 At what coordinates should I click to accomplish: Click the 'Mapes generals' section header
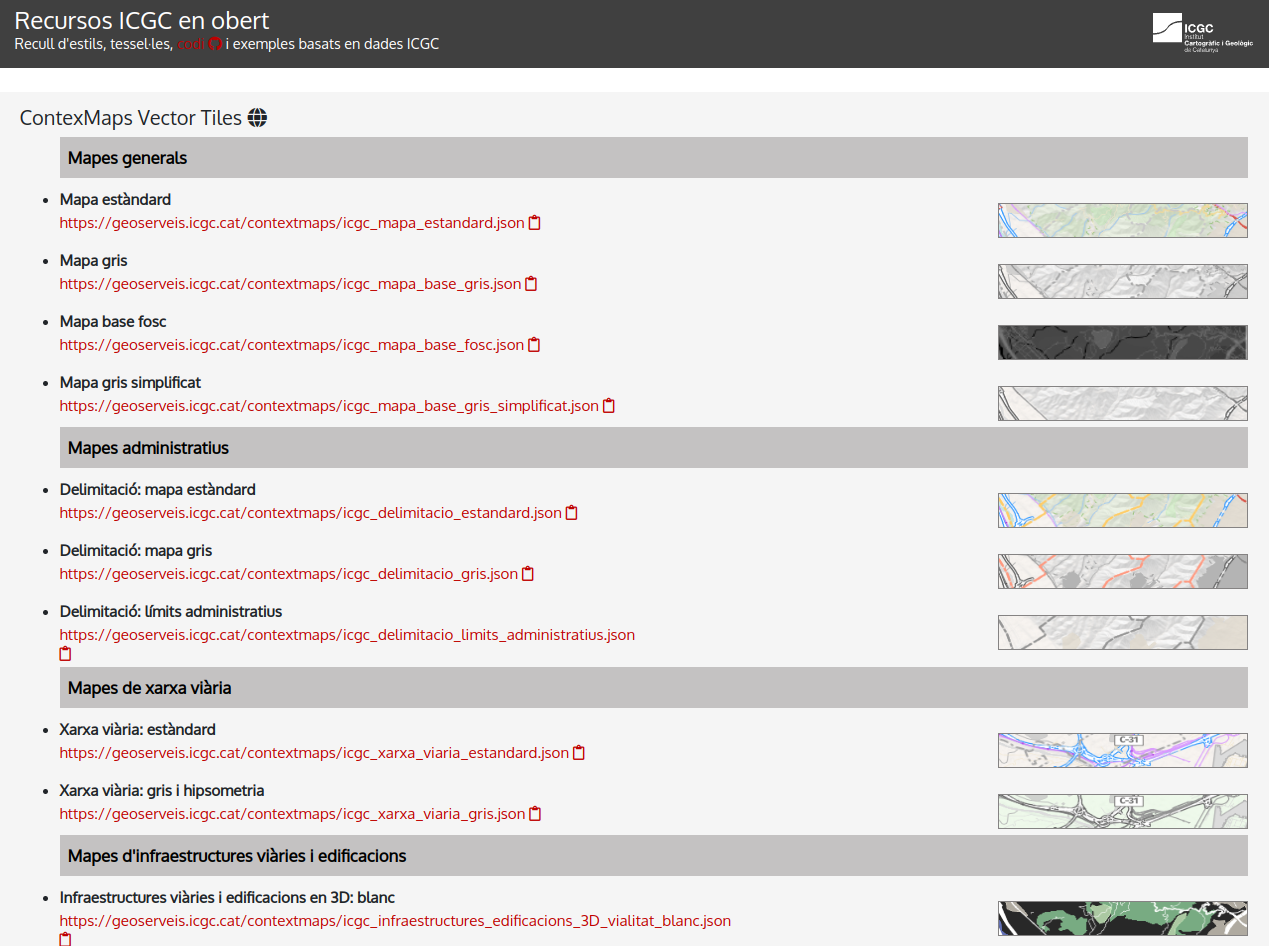pos(654,158)
